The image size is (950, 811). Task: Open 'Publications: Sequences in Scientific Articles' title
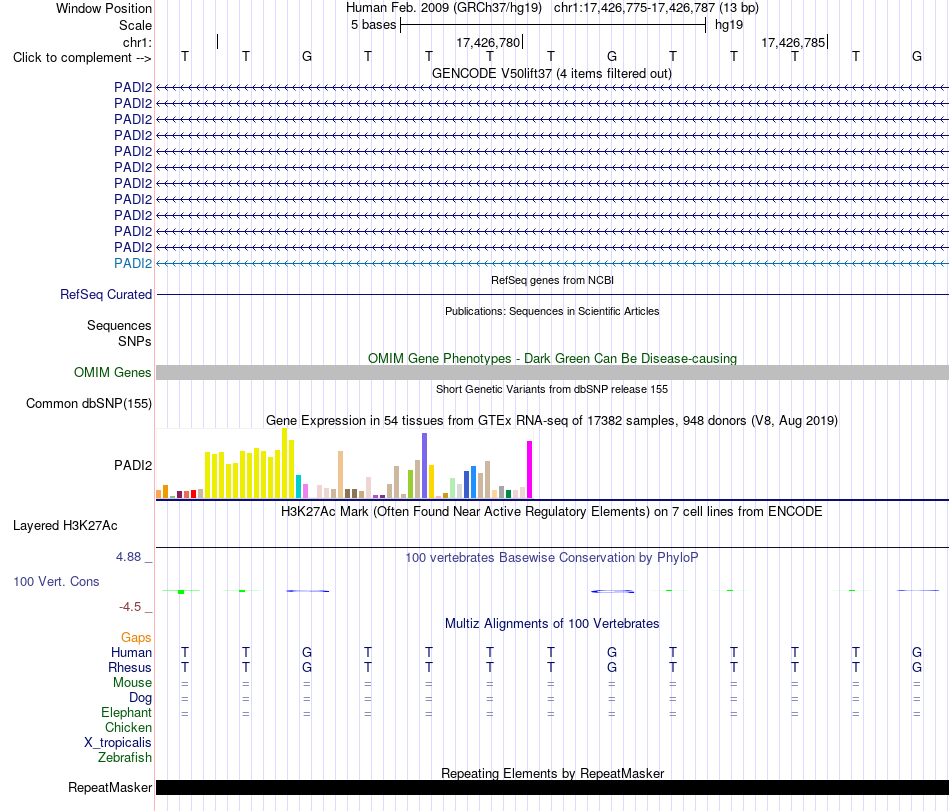(x=552, y=311)
